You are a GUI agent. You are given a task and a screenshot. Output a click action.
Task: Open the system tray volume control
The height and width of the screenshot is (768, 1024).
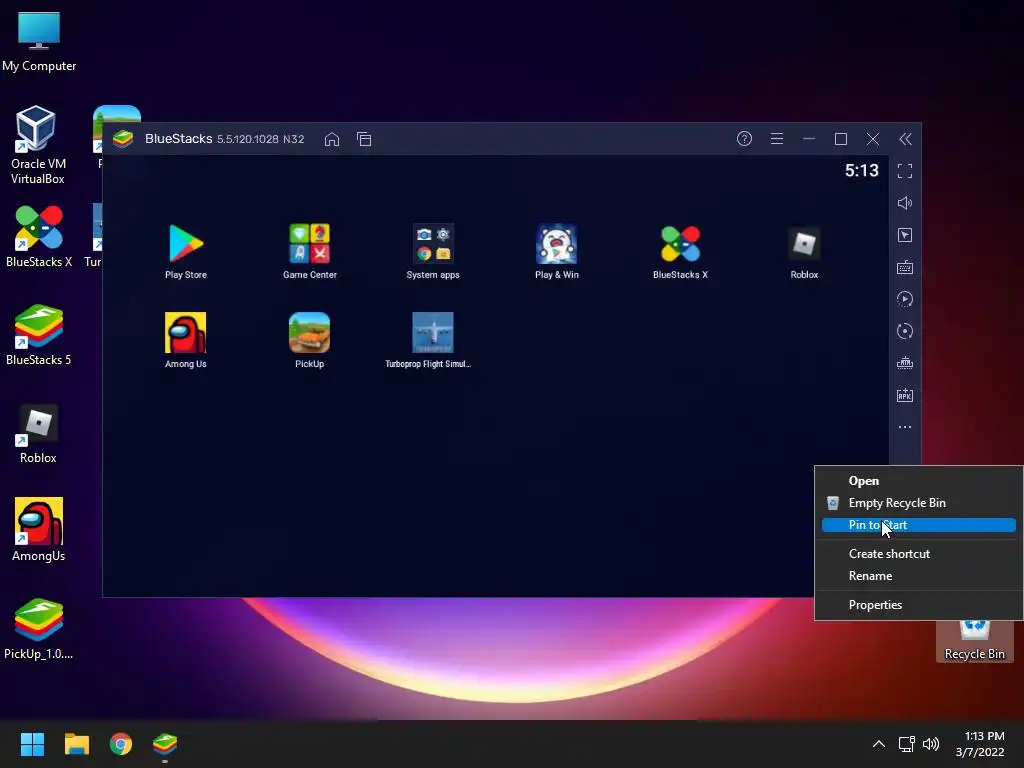tap(931, 744)
